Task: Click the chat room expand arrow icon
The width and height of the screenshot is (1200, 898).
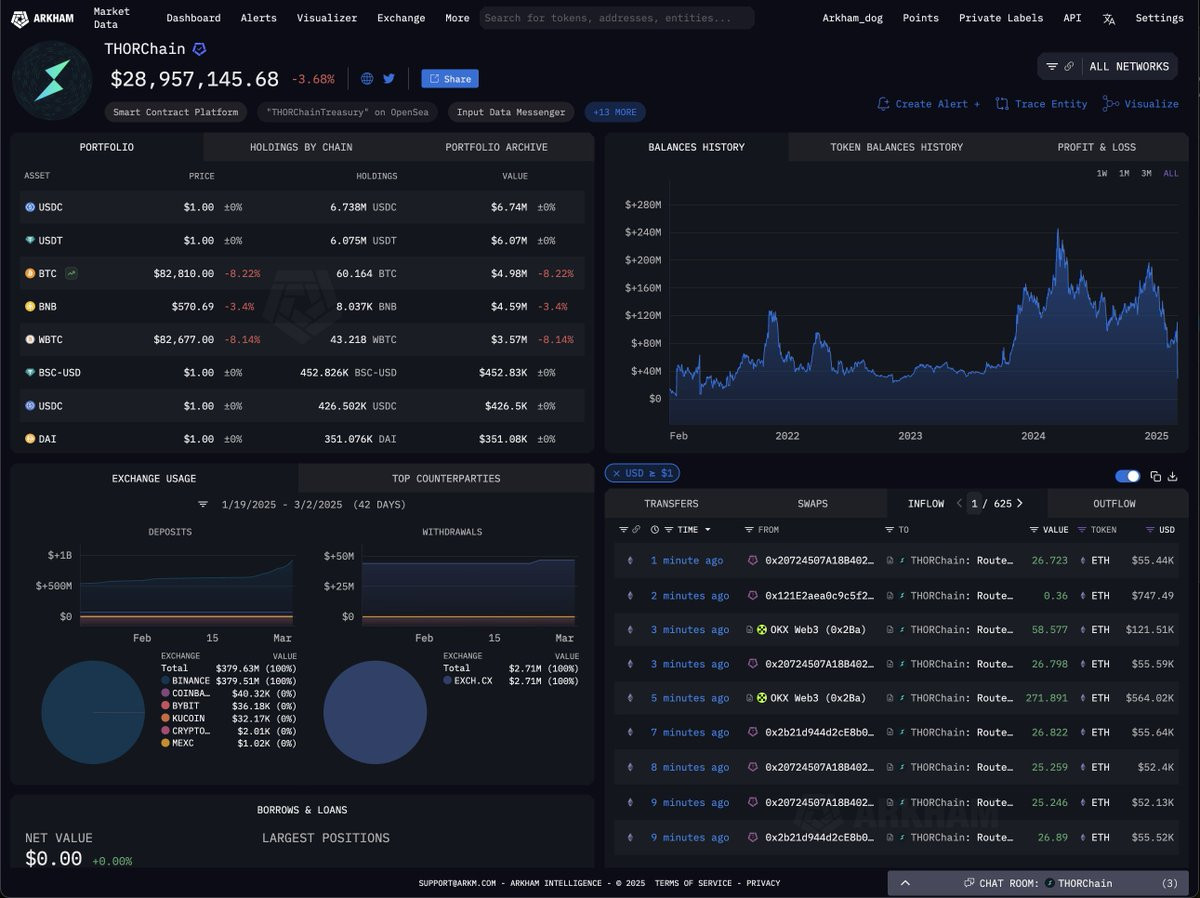Action: click(905, 883)
